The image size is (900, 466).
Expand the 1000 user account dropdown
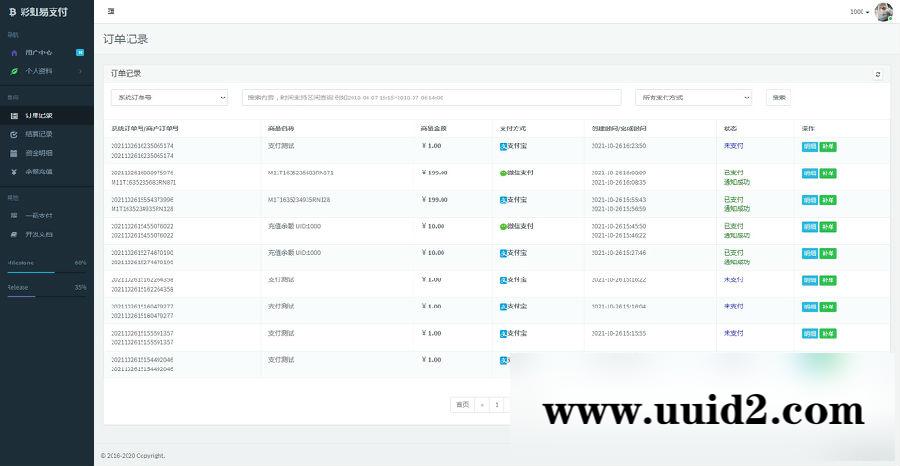click(859, 12)
